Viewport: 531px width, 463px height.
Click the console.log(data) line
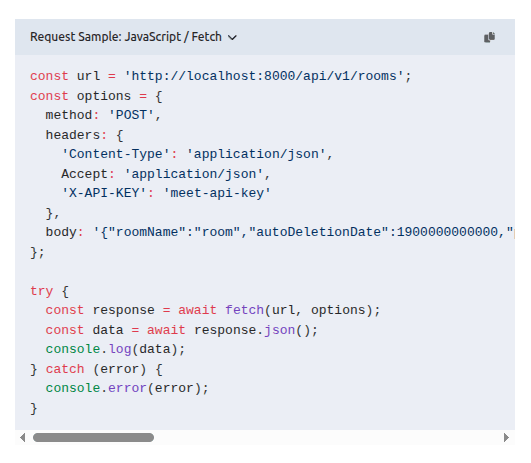115,349
